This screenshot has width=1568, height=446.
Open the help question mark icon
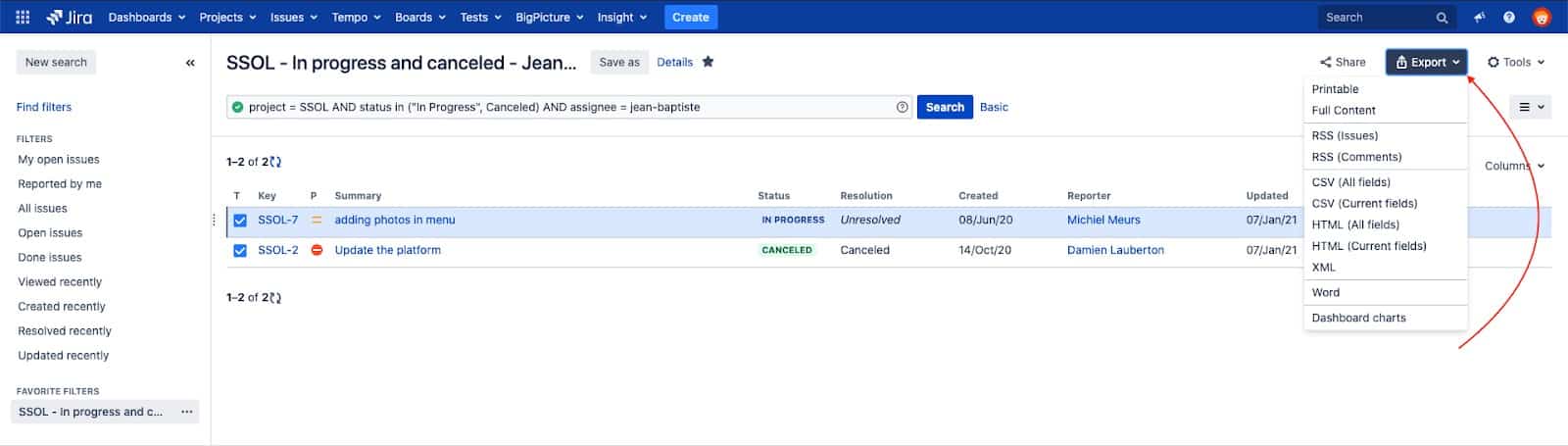click(x=1509, y=18)
